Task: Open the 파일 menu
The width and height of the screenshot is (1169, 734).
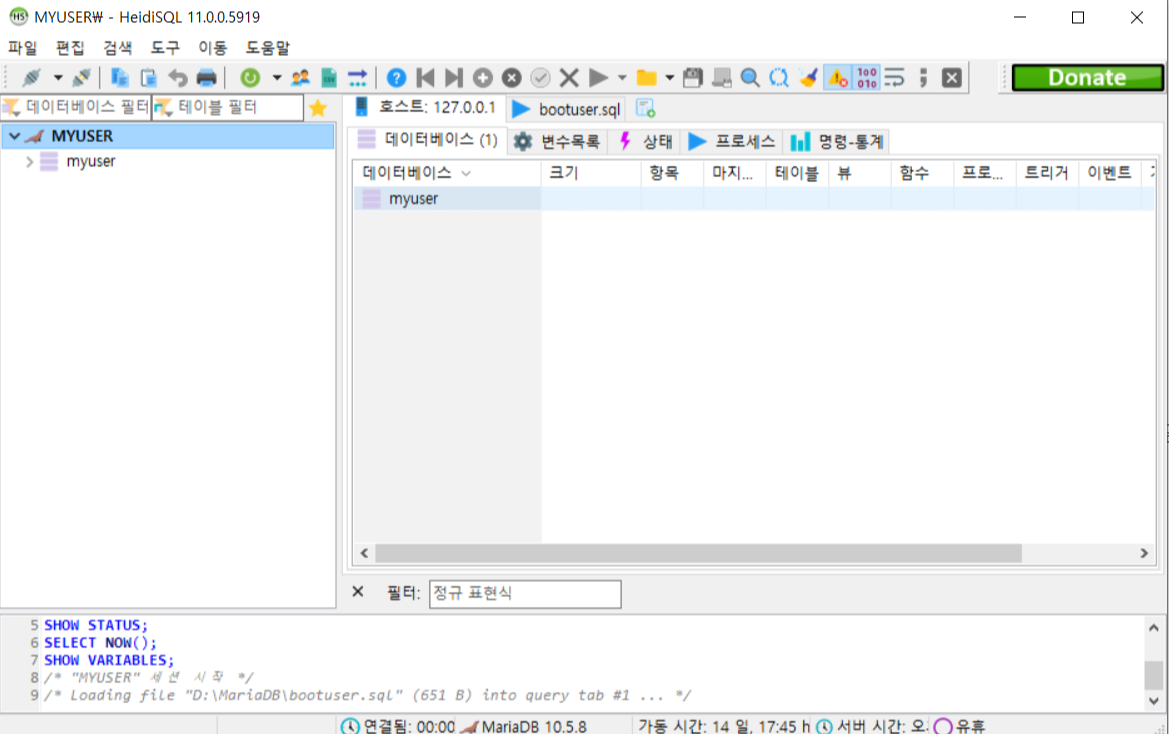Action: coord(22,48)
